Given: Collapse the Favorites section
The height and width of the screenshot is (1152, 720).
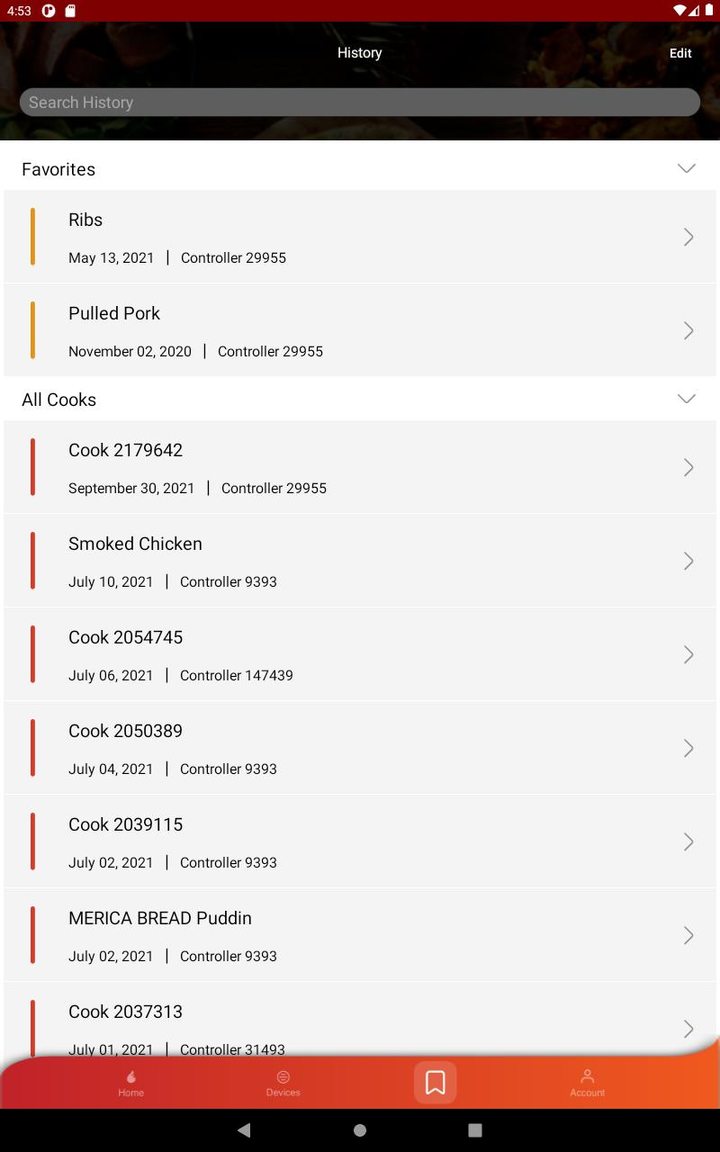Looking at the screenshot, I should (686, 169).
